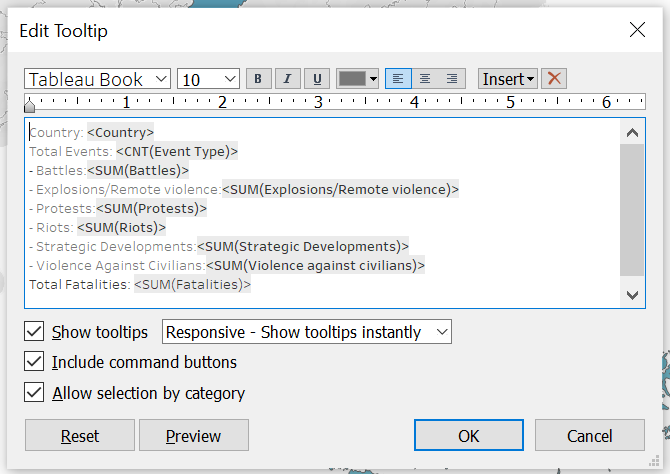The height and width of the screenshot is (474, 670).
Task: Toggle italic formatting
Action: coord(288,79)
